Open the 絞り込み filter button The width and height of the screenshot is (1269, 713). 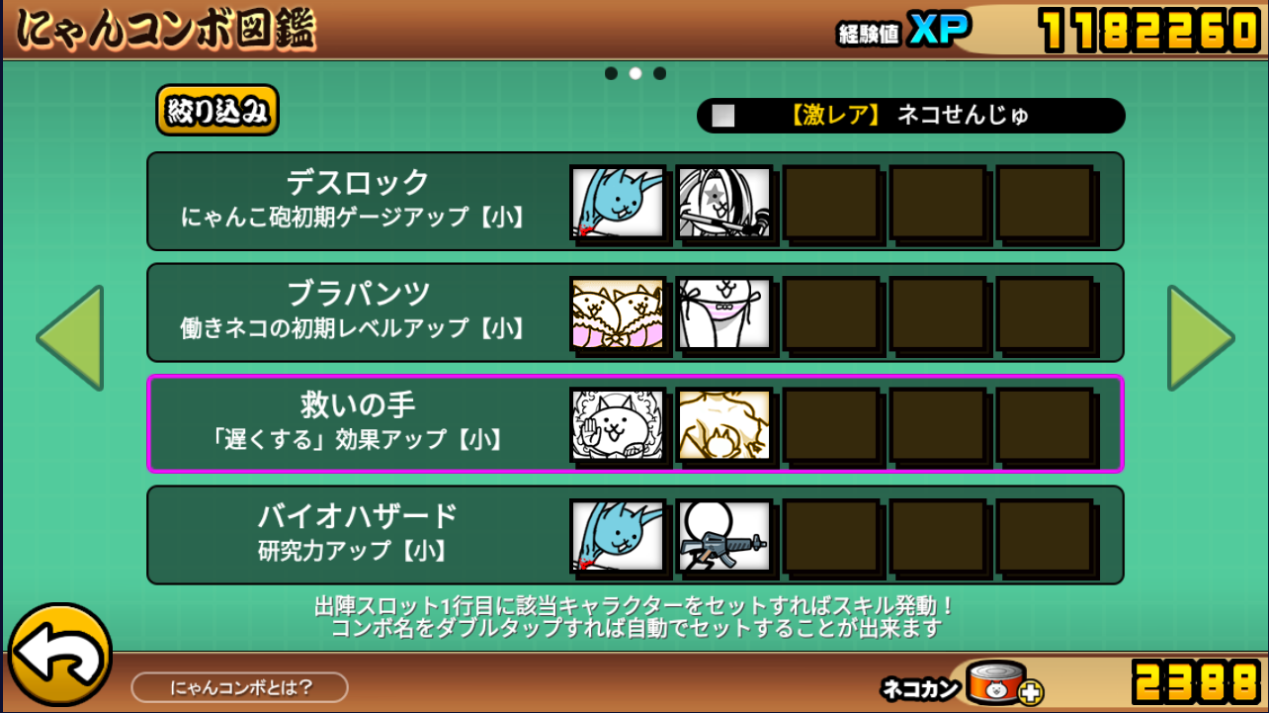tap(217, 111)
